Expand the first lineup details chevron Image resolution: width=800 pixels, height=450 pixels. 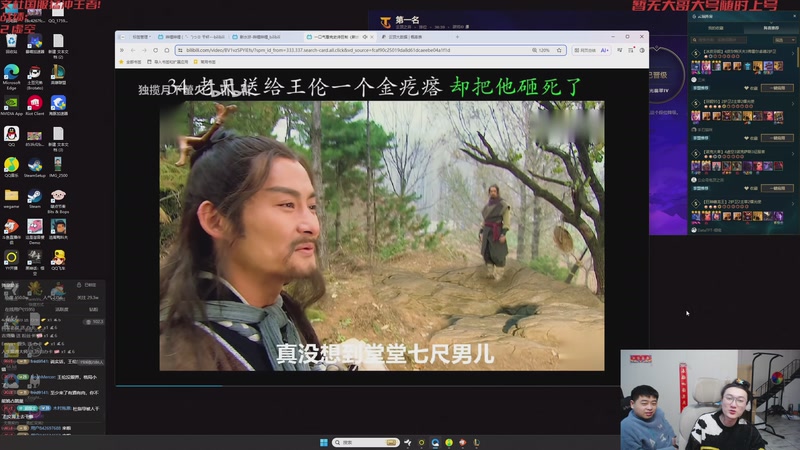tap(793, 53)
